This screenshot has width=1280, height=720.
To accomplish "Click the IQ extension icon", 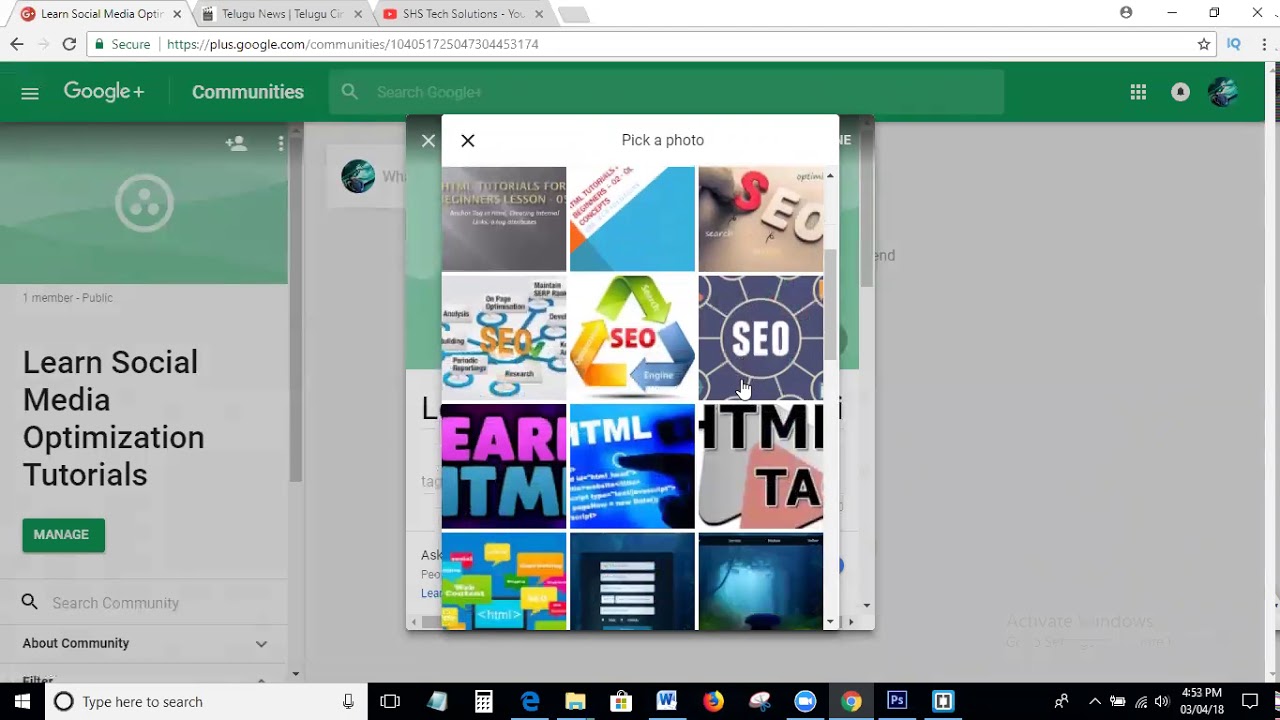I will pyautogui.click(x=1234, y=44).
